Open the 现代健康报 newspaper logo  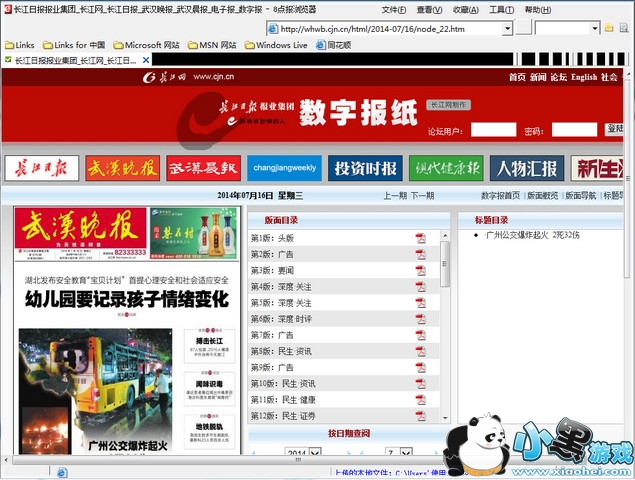[x=446, y=168]
